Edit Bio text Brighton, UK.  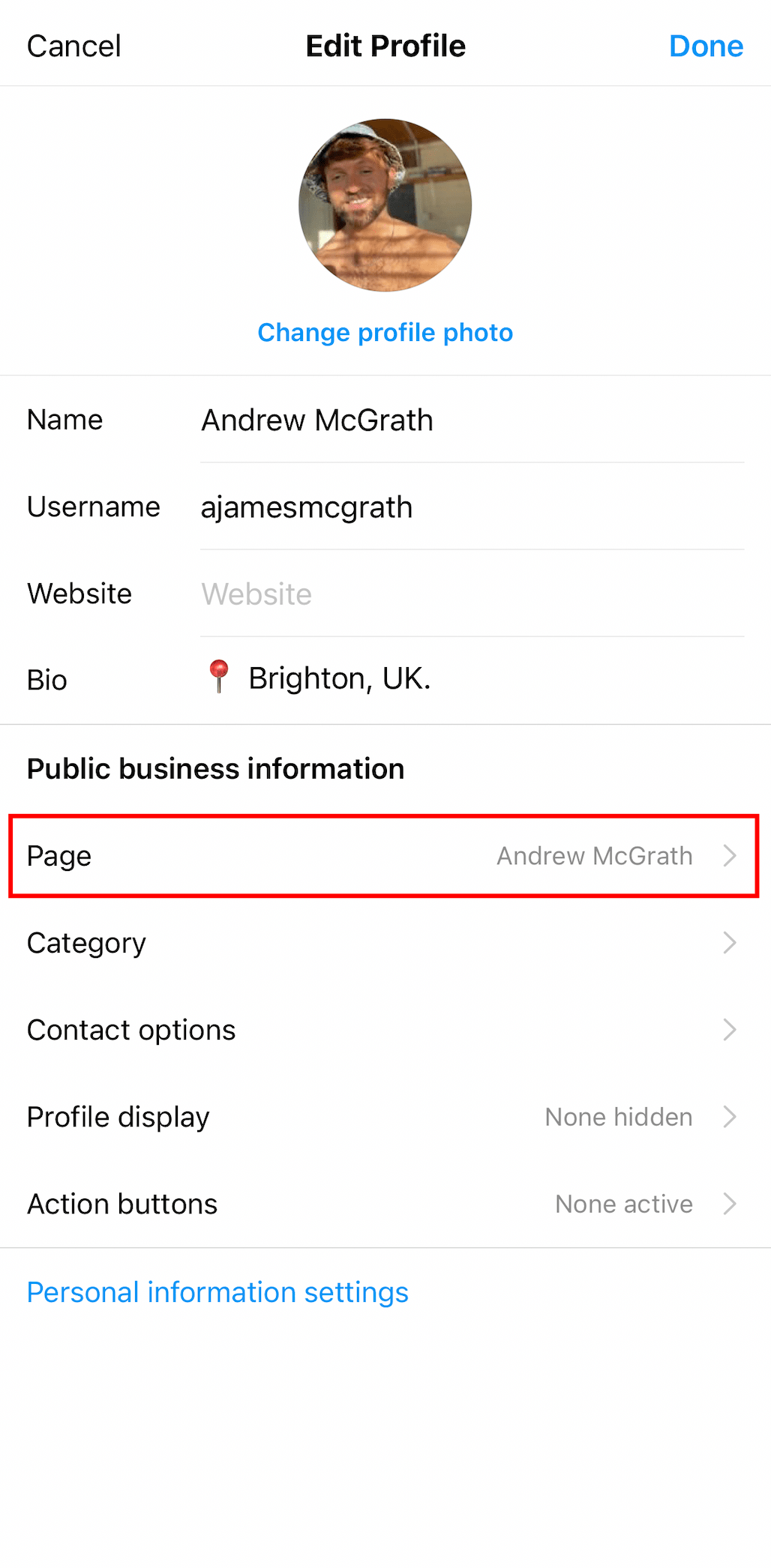click(x=340, y=678)
